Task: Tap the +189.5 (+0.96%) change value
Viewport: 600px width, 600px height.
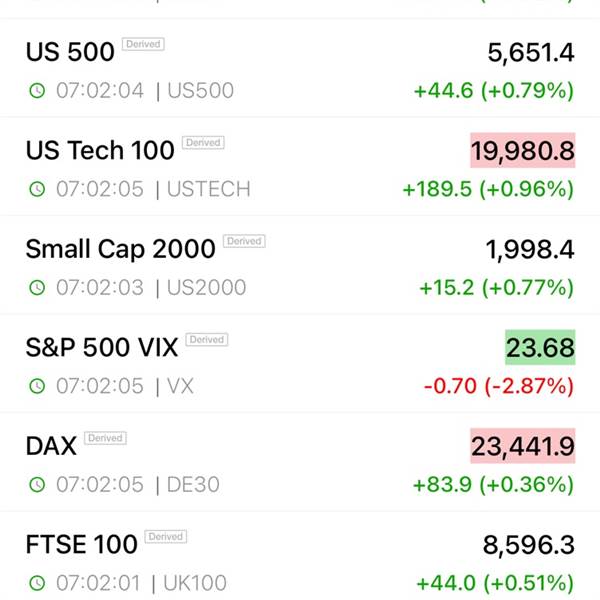Action: tap(489, 189)
